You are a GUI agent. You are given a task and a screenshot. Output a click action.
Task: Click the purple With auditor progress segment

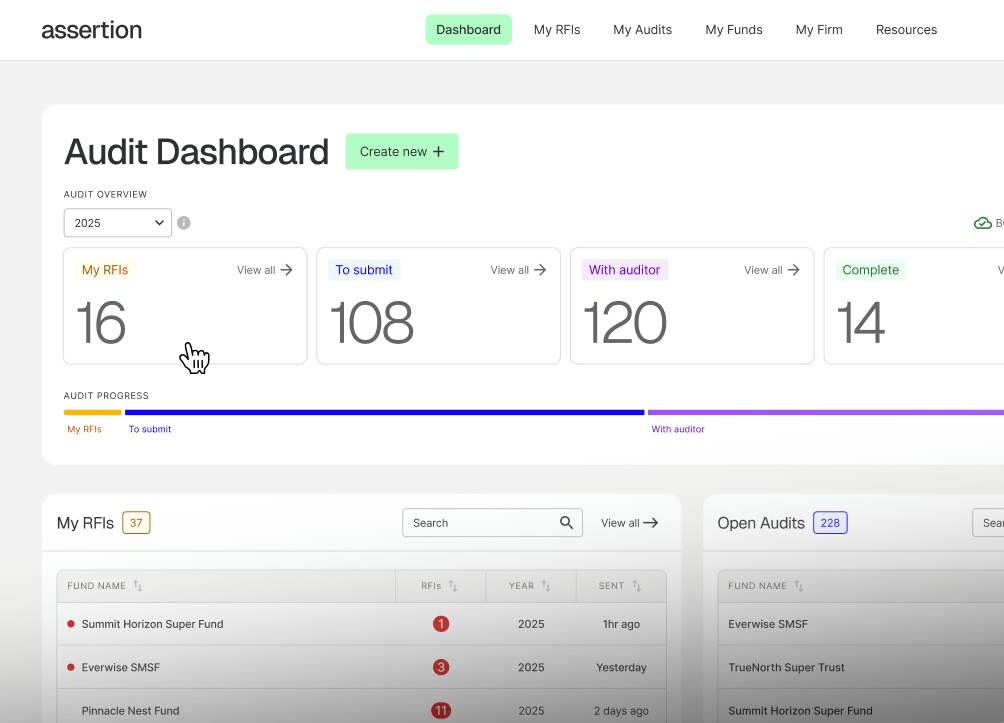tap(826, 412)
